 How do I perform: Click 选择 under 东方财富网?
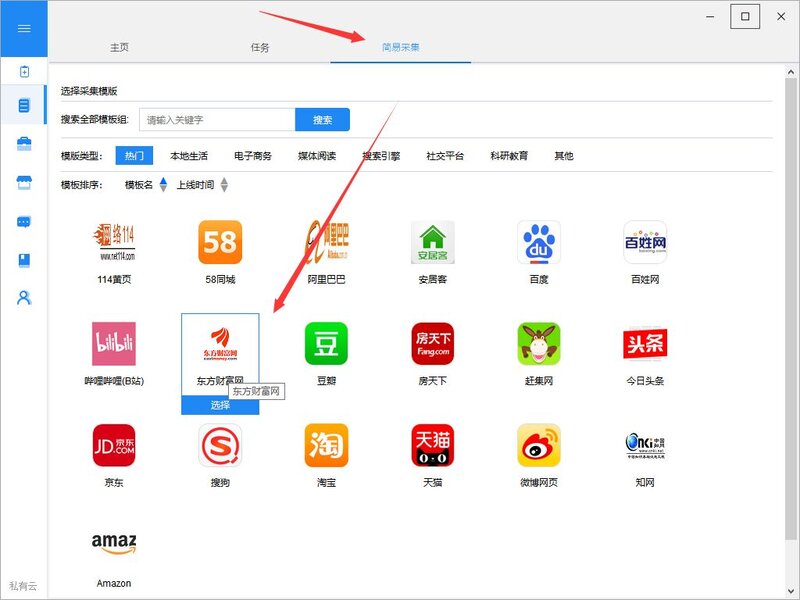(220, 405)
